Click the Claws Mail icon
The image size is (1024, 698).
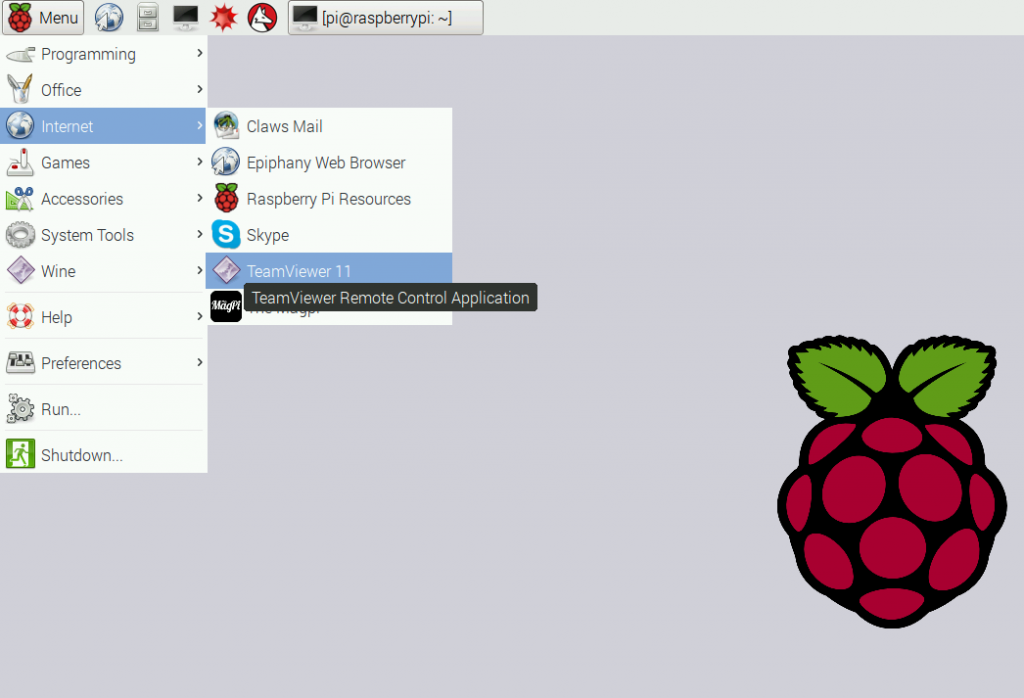(x=226, y=125)
